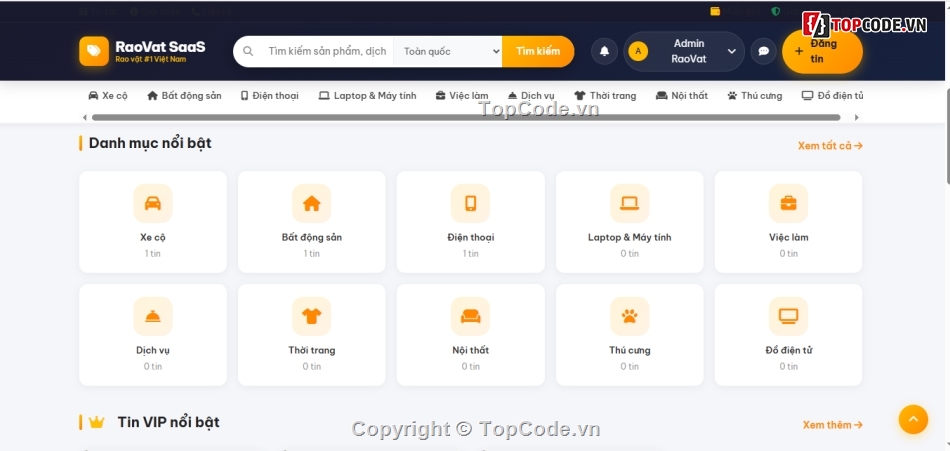The height and width of the screenshot is (451, 950).
Task: Click the orange Tìm kiếm search button
Action: (x=538, y=52)
